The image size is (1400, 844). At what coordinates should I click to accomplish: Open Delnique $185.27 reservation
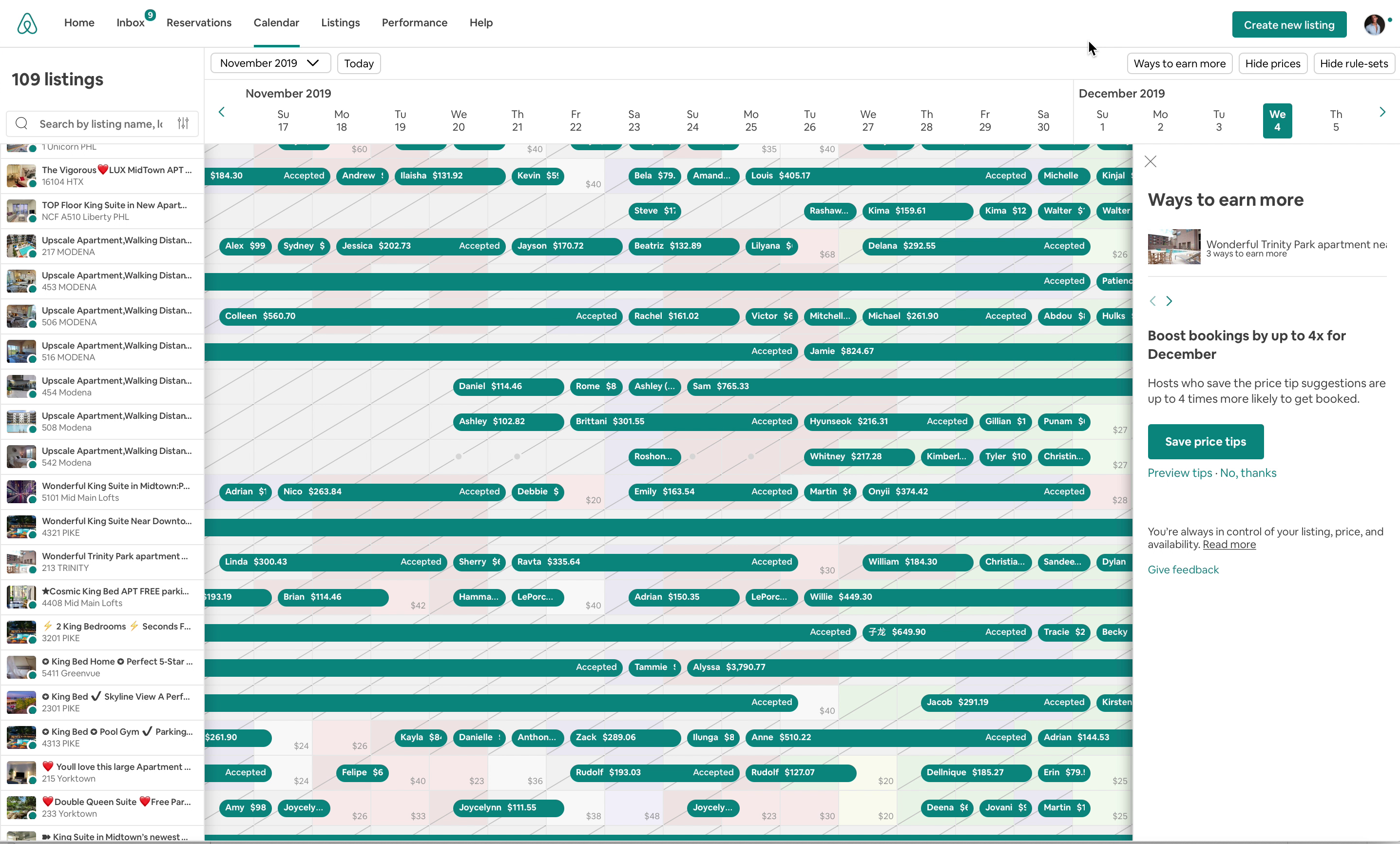976,772
